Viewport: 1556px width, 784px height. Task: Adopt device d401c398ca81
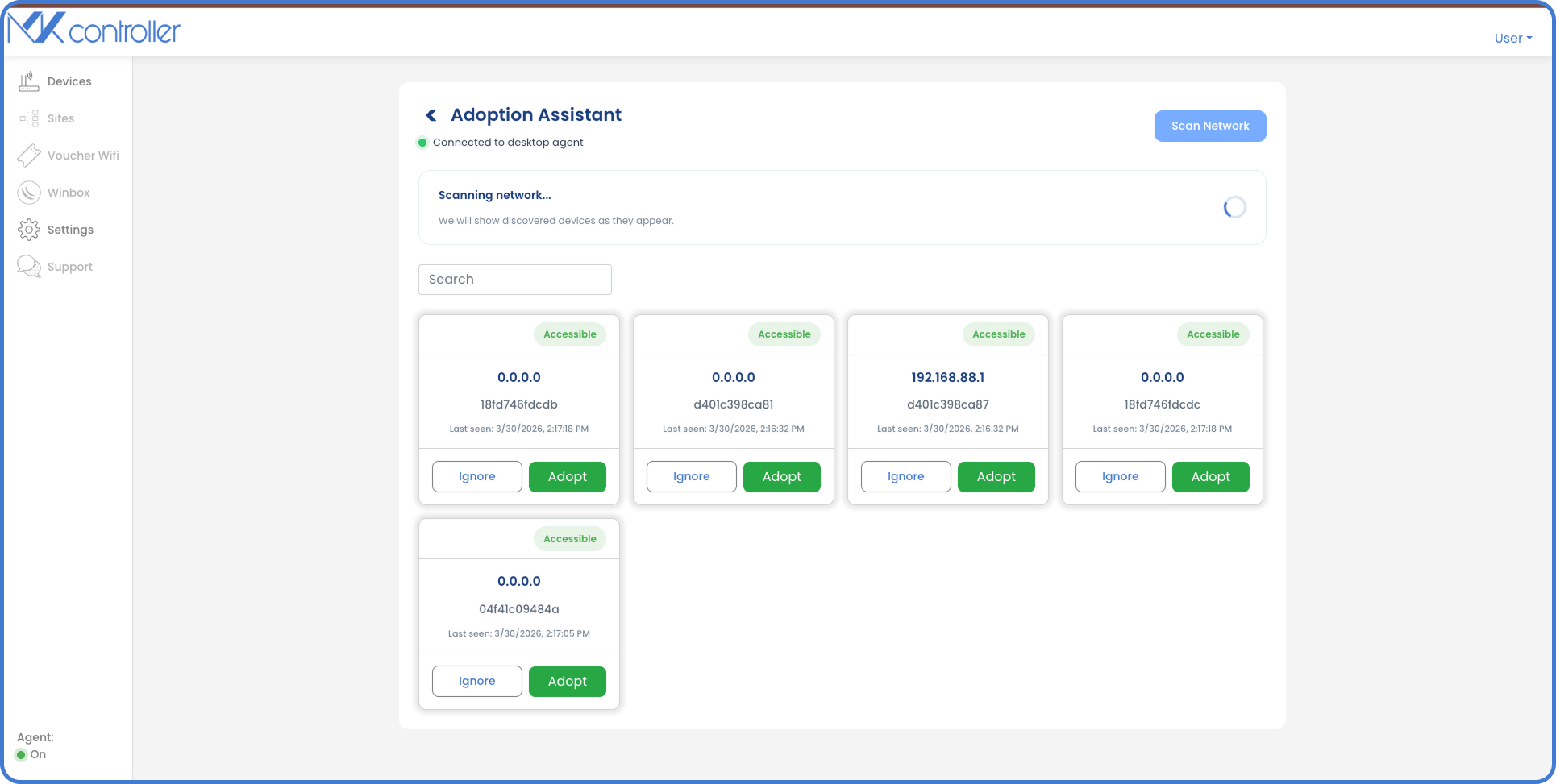click(781, 476)
